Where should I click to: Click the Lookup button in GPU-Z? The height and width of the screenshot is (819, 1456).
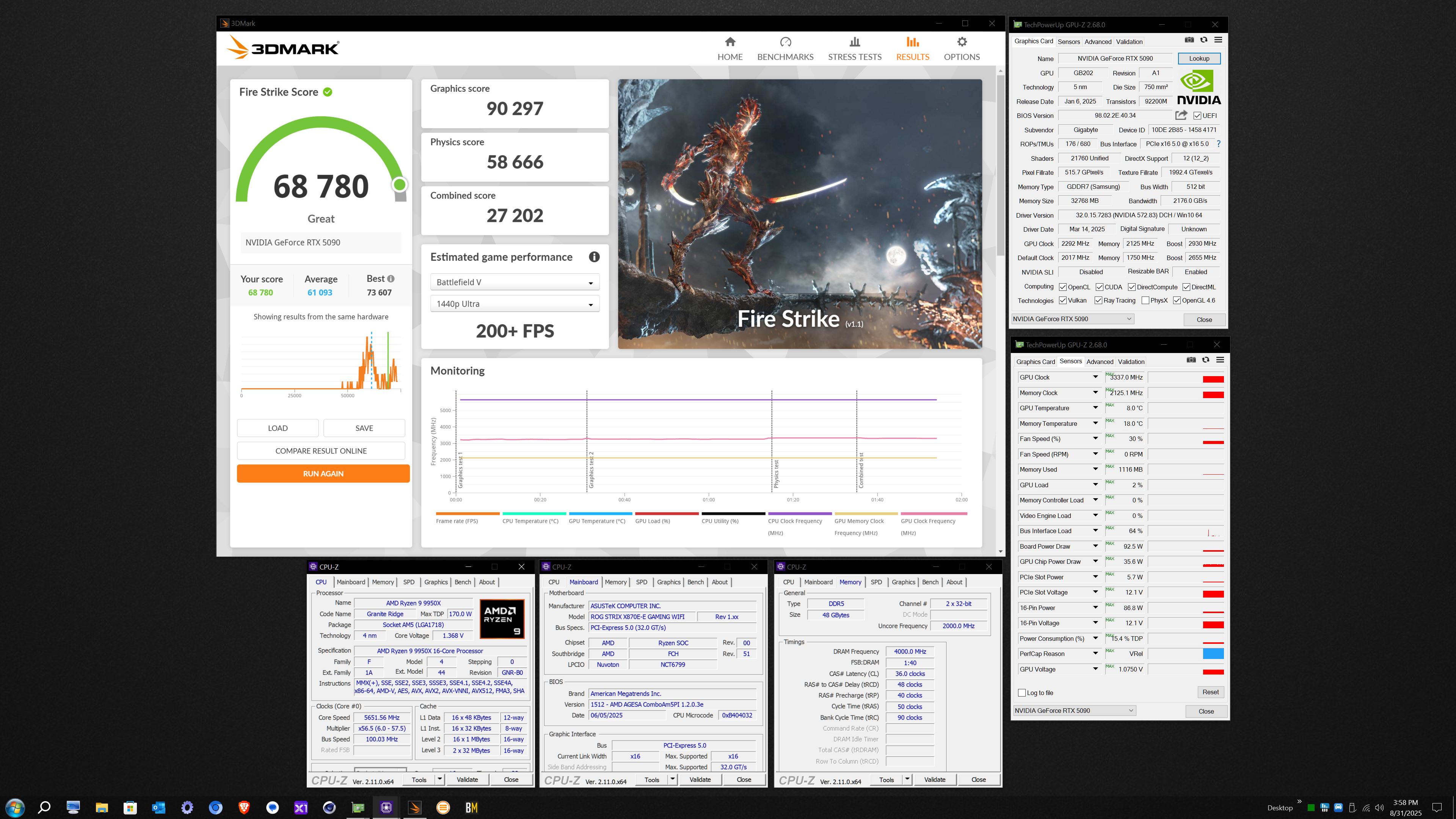tap(1199, 58)
